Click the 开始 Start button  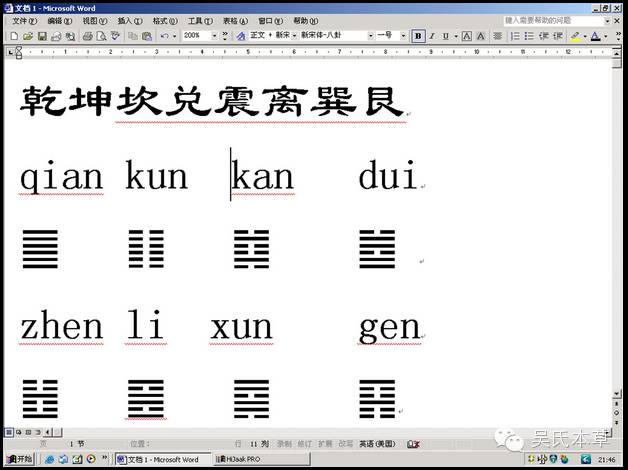pos(19,459)
